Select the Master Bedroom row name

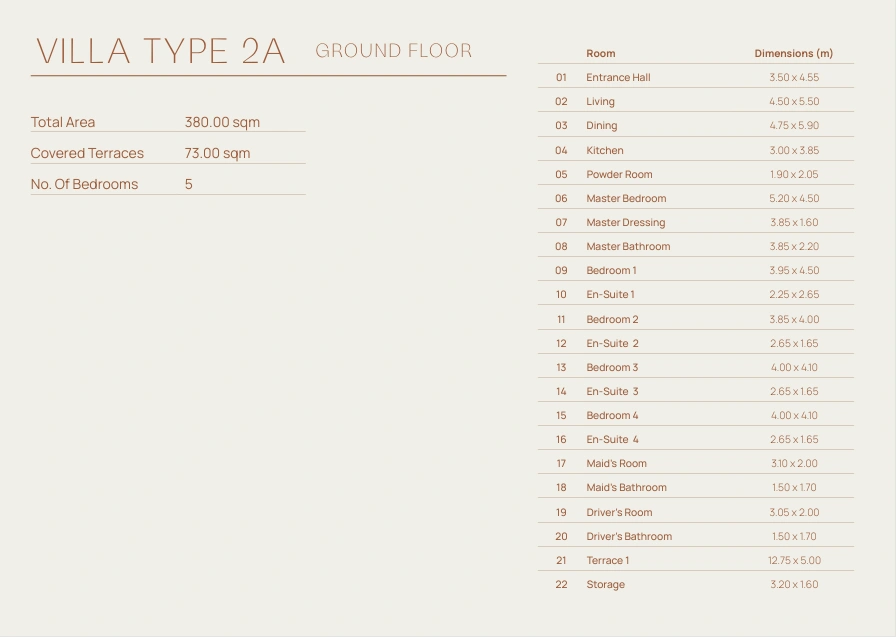[x=626, y=198]
